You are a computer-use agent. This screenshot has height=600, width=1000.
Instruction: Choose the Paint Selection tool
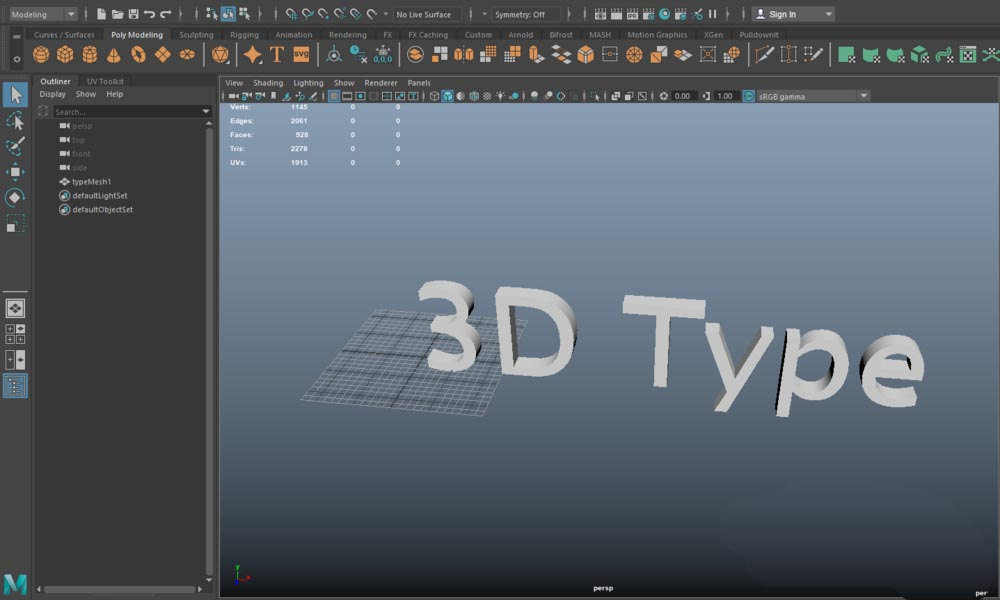coord(15,147)
